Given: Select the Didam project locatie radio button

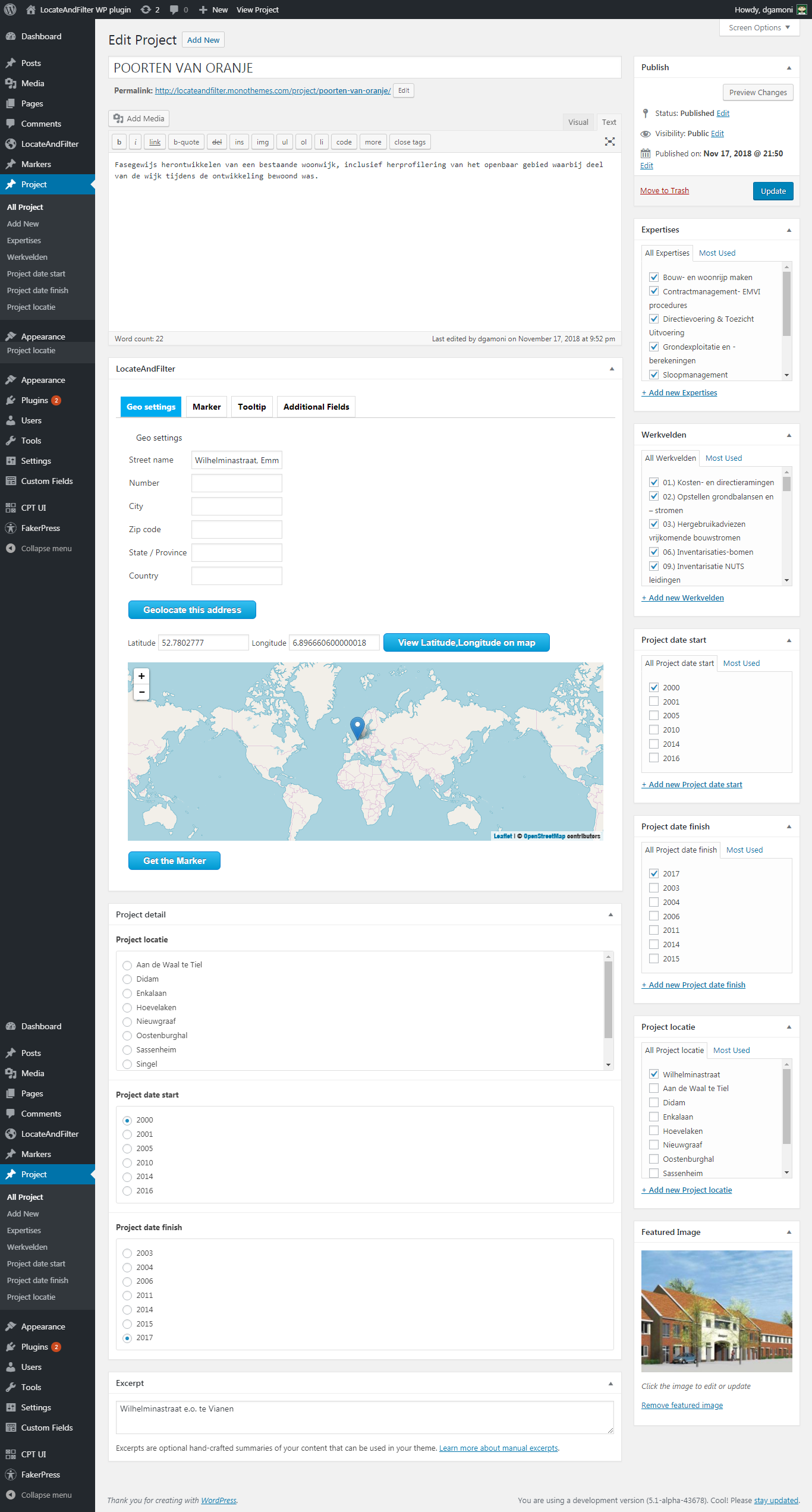Looking at the screenshot, I should 127,979.
